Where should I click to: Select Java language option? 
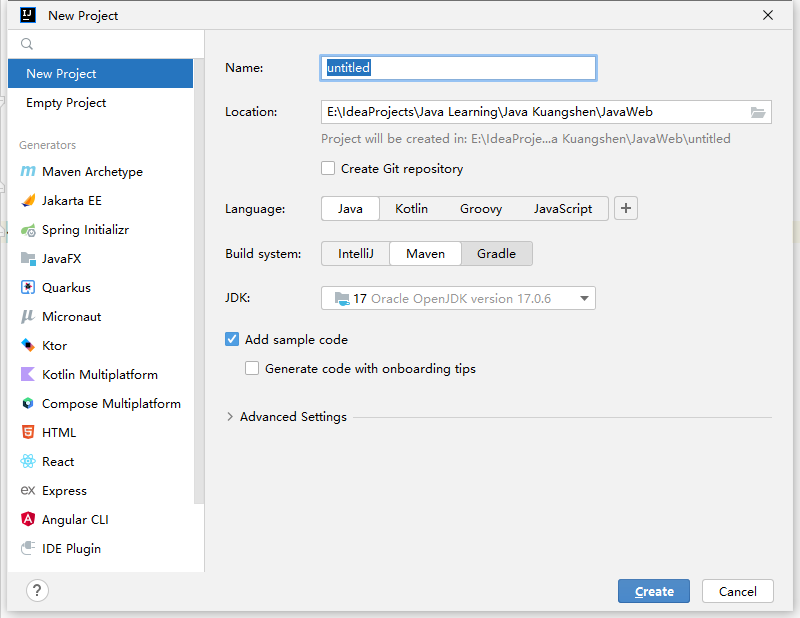point(350,209)
